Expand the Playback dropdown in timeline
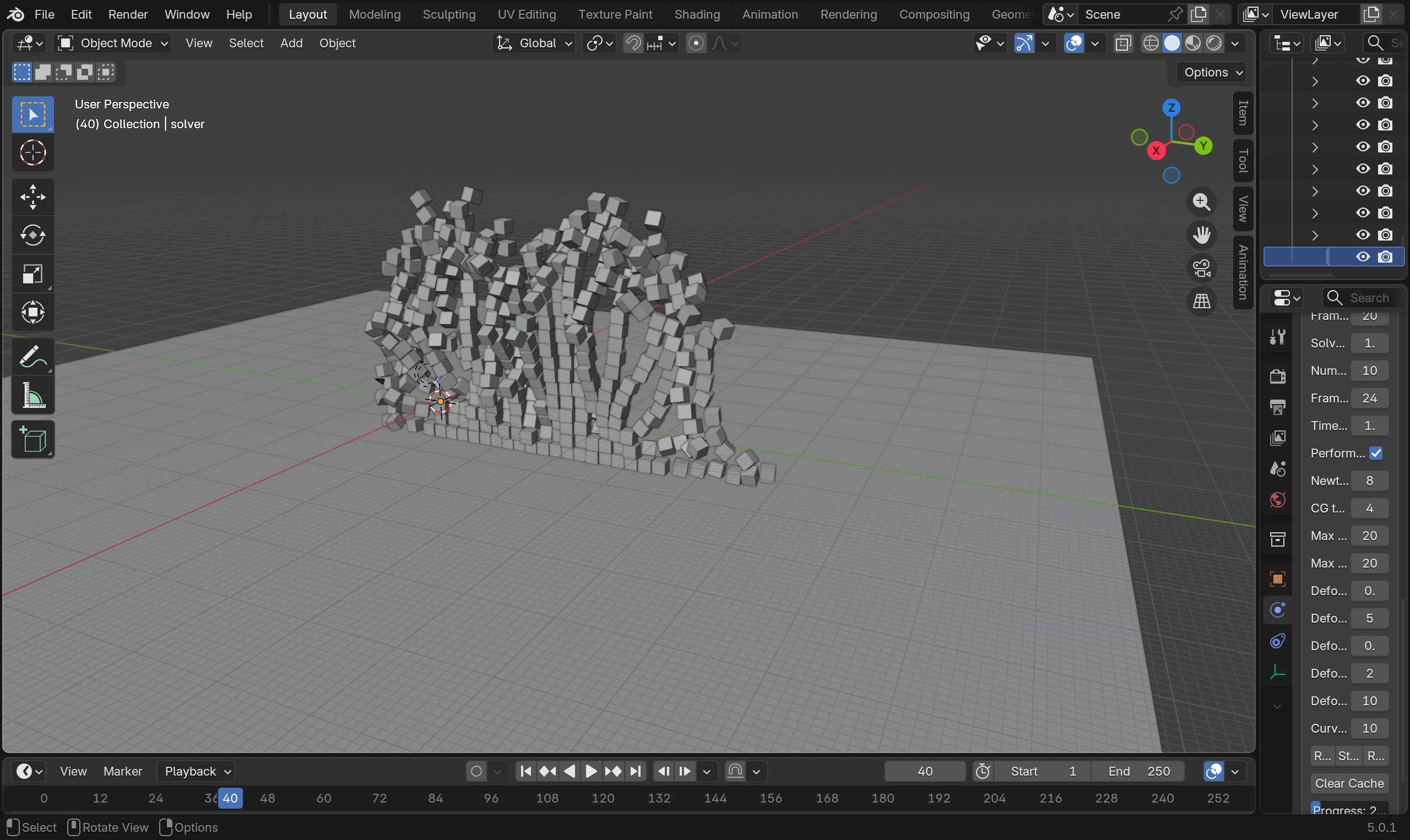 196,771
